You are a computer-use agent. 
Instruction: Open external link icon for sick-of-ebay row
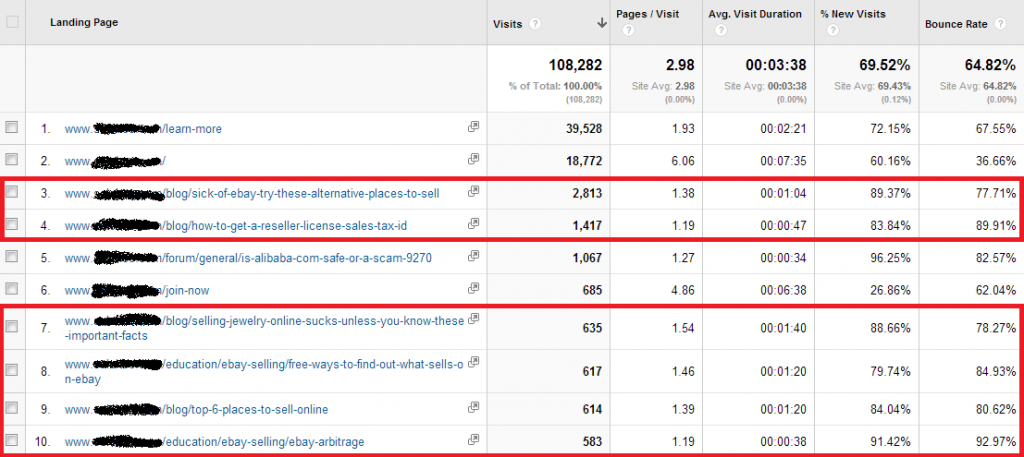(x=473, y=191)
